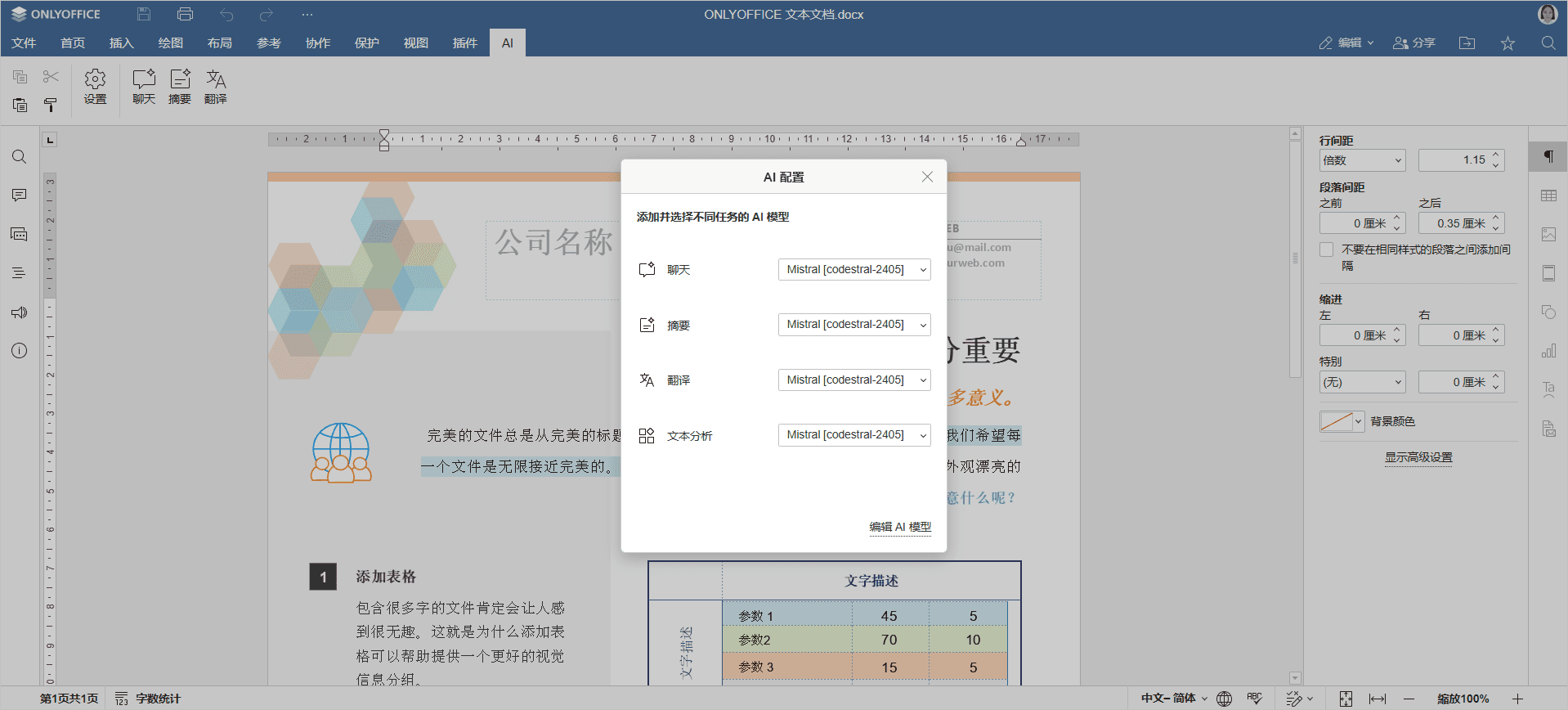Toggle no spacing between same style paragraphs
Image resolution: width=1568 pixels, height=710 pixels.
coord(1327,249)
